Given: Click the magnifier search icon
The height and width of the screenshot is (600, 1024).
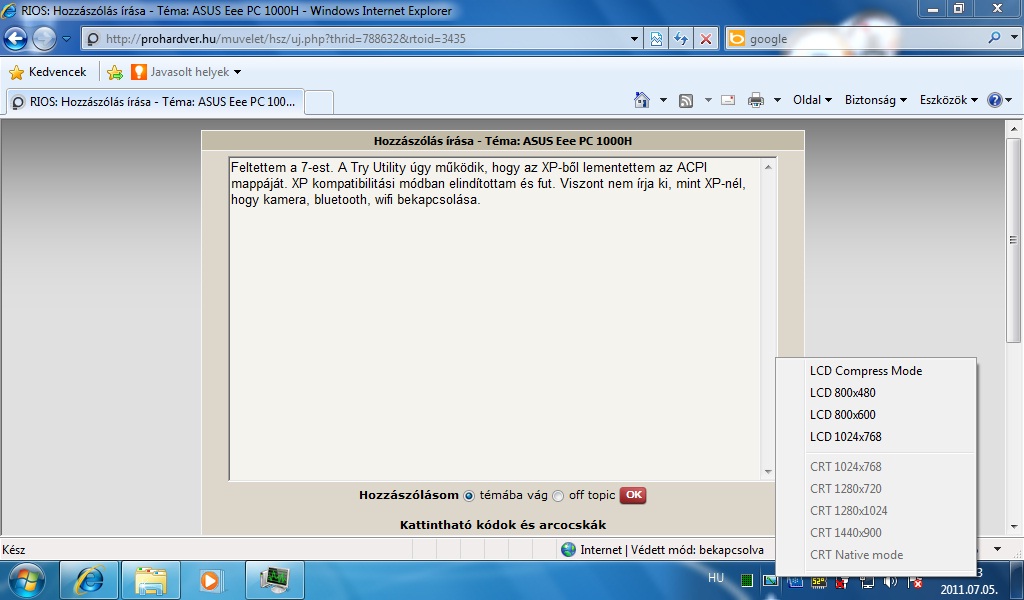Looking at the screenshot, I should pyautogui.click(x=994, y=38).
